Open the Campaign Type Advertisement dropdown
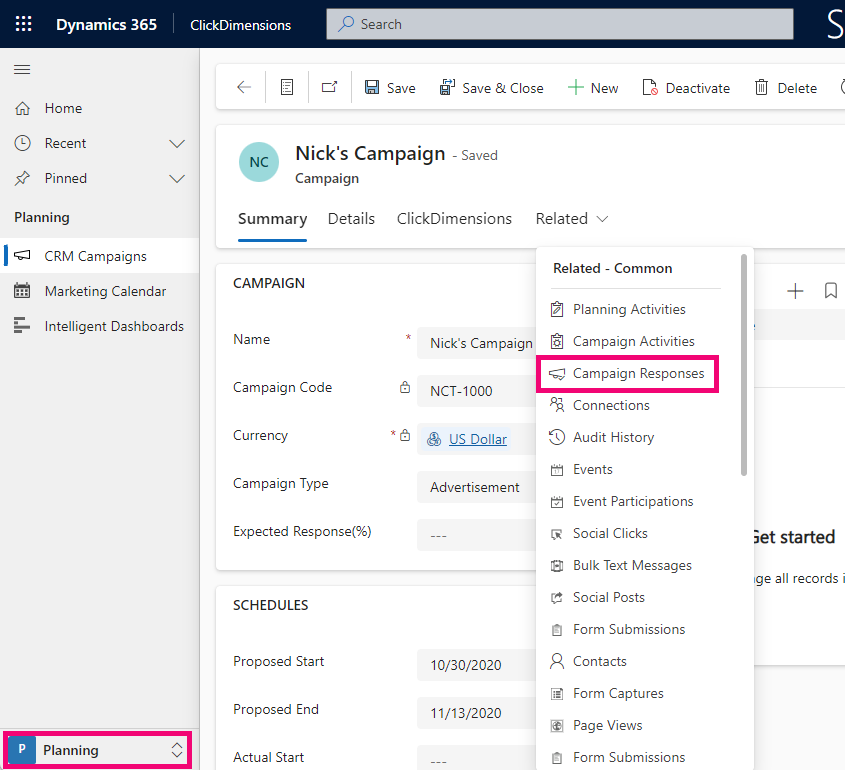 (x=476, y=487)
